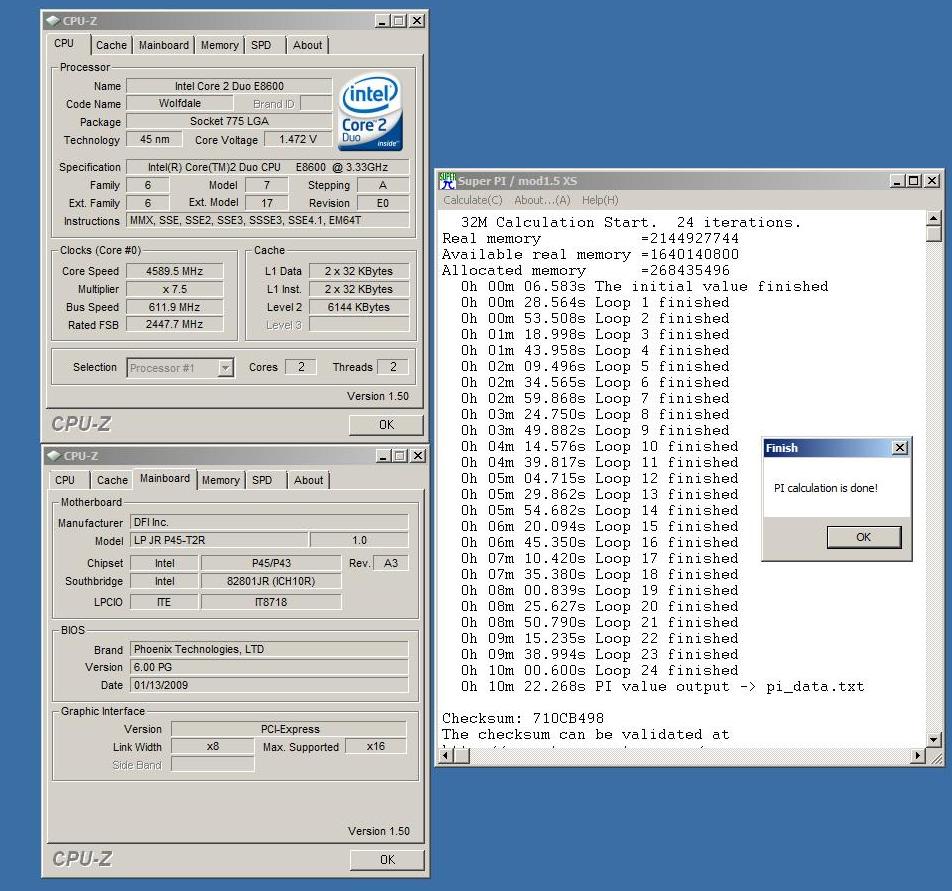The image size is (952, 891).
Task: Click the Rated FSB value '2447.7 MHz'
Action: coord(174,325)
